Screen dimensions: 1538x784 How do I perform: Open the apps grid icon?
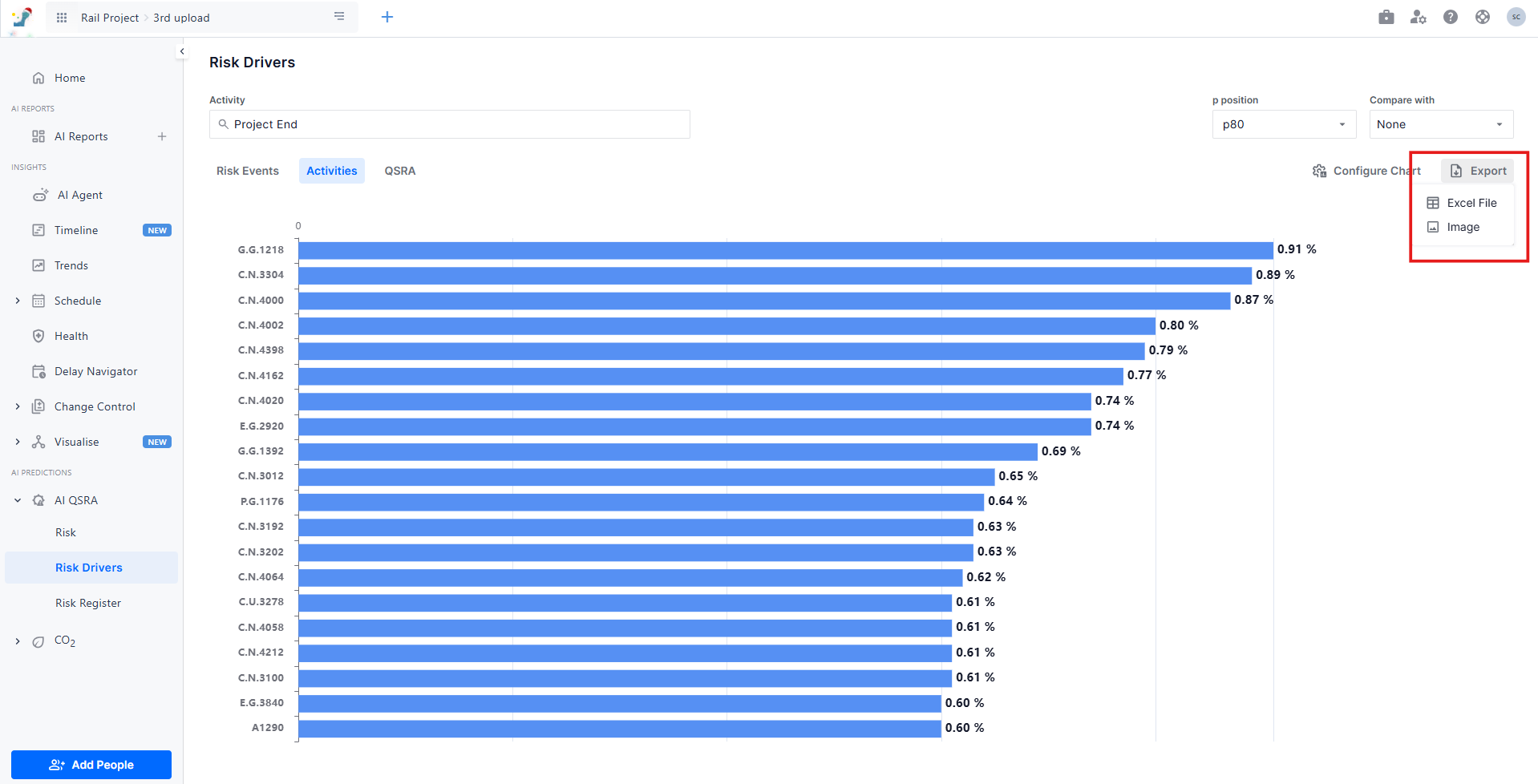pos(62,18)
